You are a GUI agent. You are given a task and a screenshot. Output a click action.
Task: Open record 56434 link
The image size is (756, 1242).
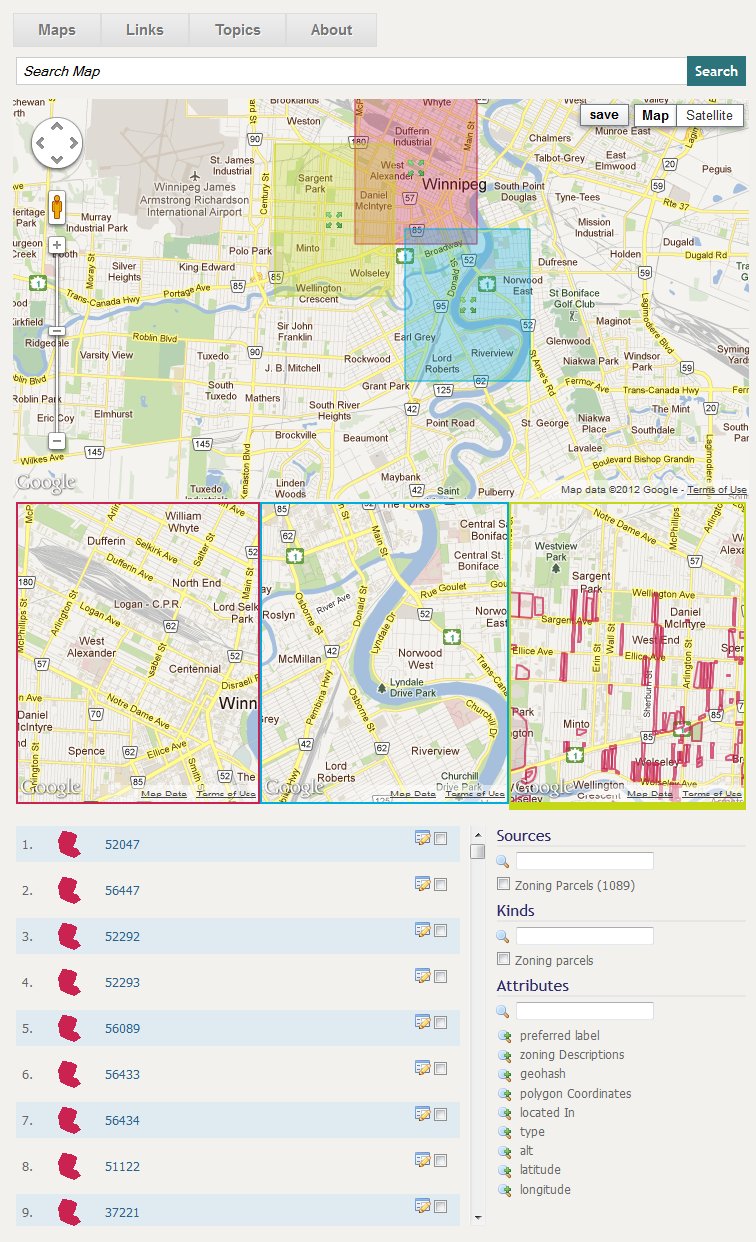122,1121
